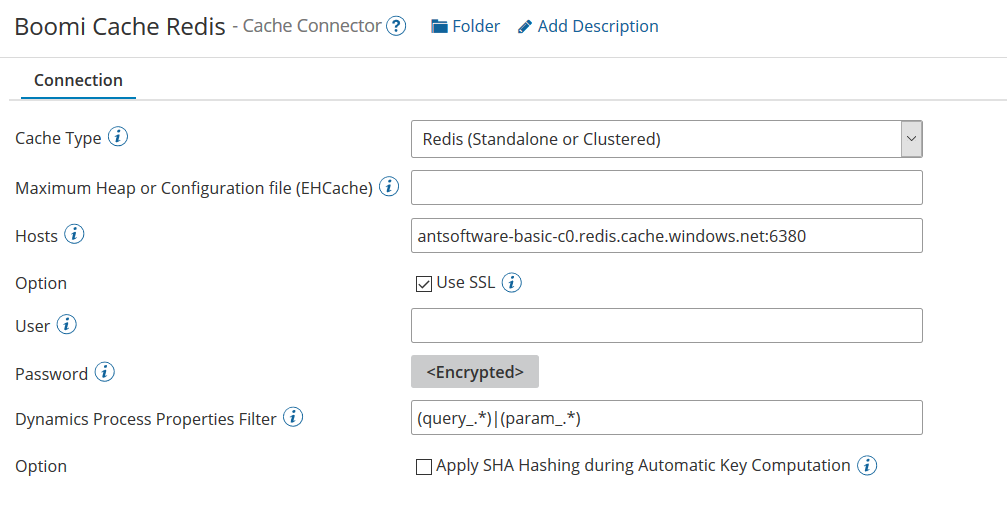Click the Cache Type info icon

(x=117, y=137)
